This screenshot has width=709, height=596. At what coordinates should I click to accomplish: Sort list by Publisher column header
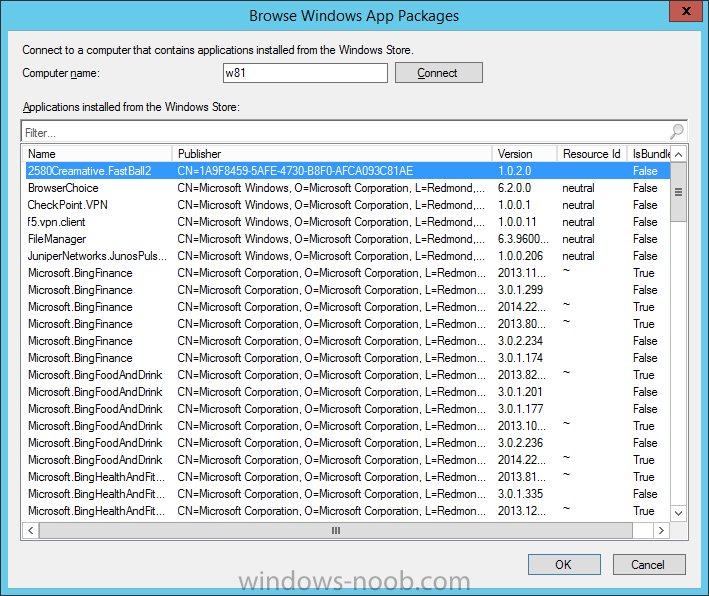[x=331, y=154]
